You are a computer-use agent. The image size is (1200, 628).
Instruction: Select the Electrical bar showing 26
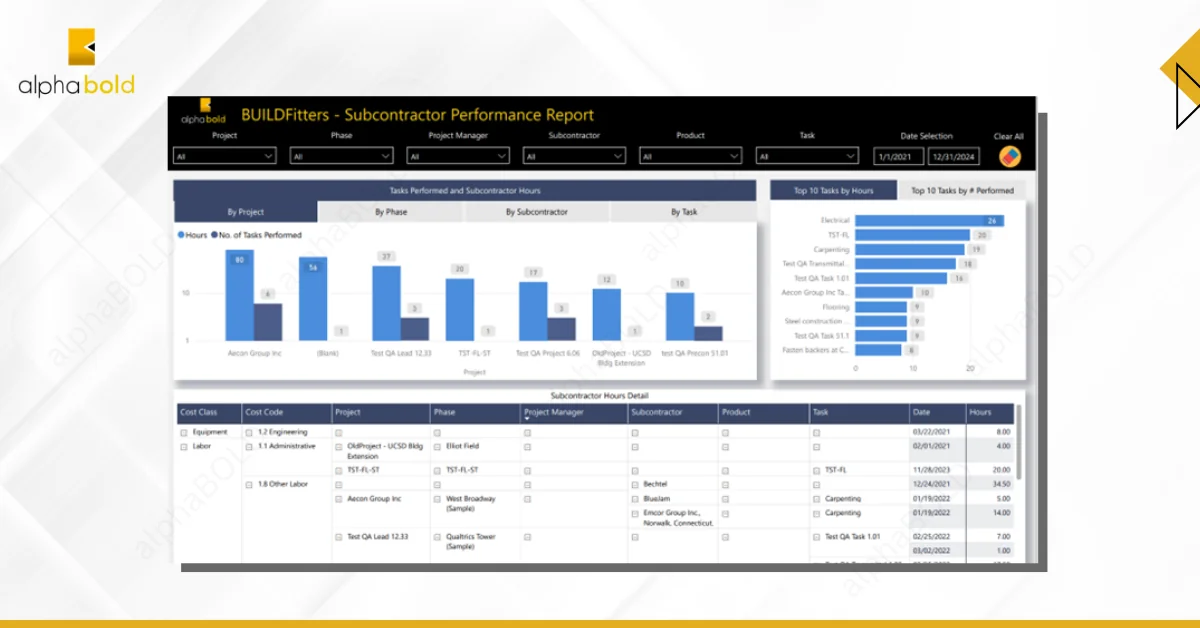coord(929,220)
